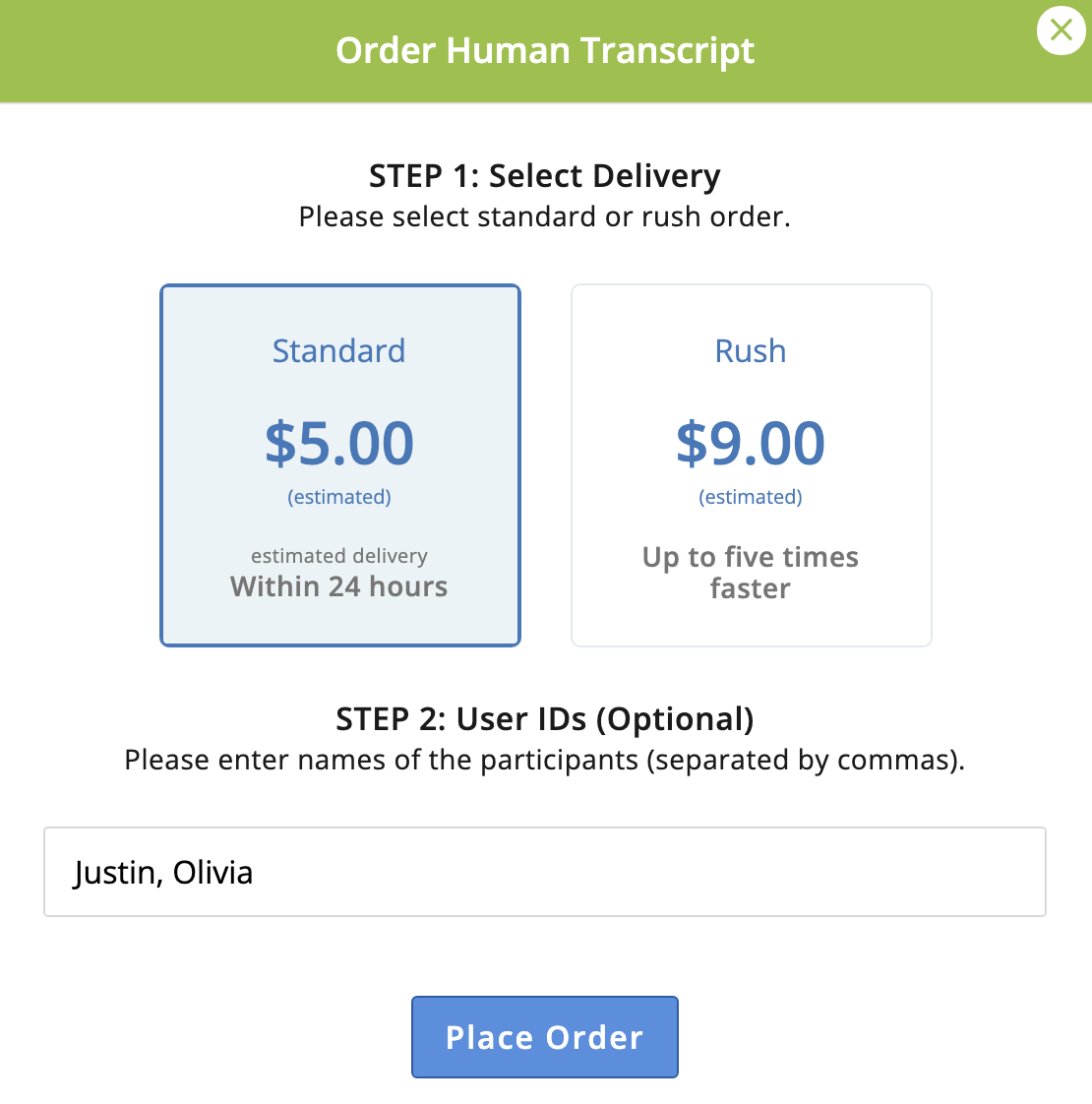Click the "estimated delivery" label in Standard card
This screenshot has height=1104, width=1092.
[339, 556]
